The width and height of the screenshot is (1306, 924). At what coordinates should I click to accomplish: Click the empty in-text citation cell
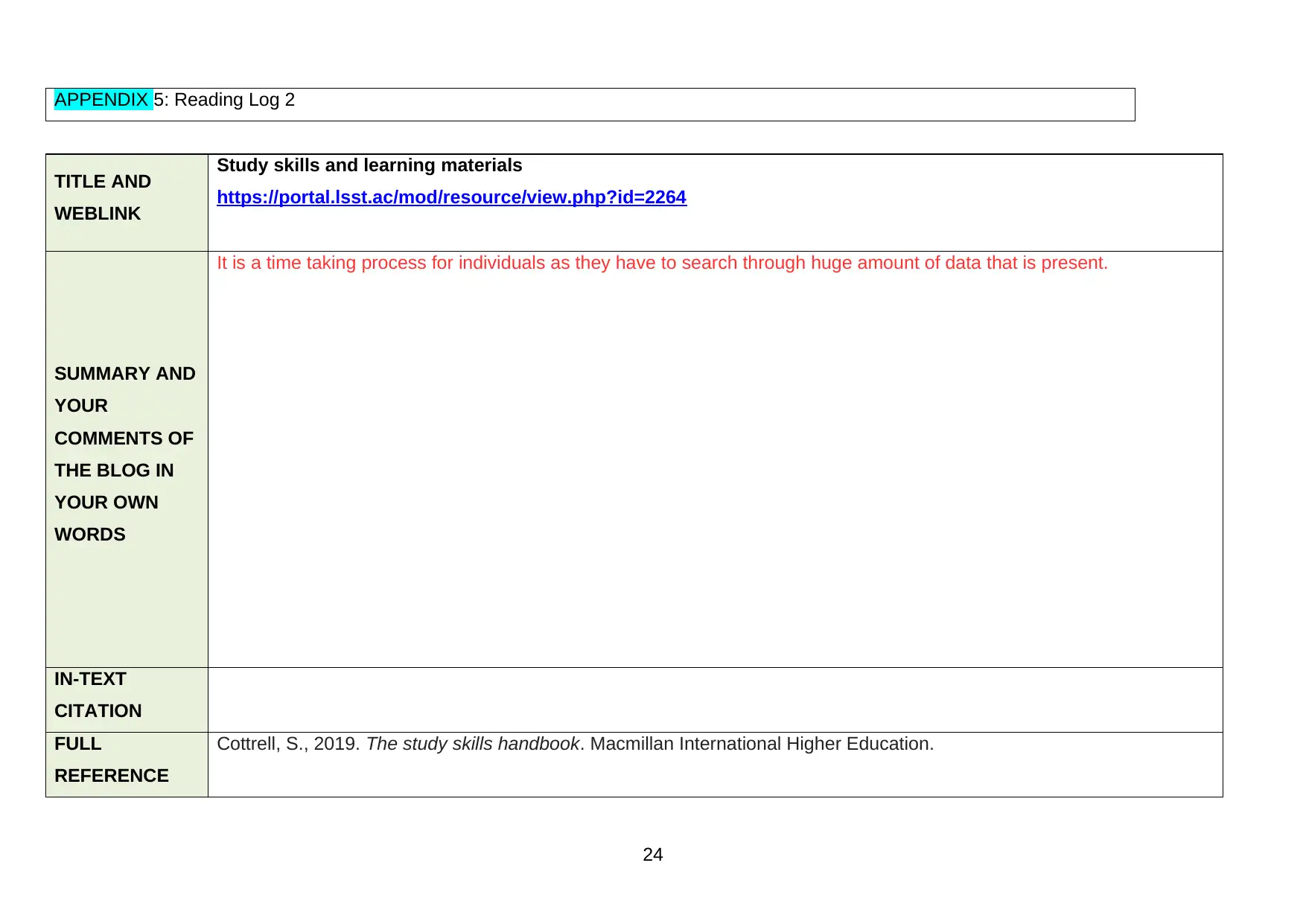coord(715,700)
